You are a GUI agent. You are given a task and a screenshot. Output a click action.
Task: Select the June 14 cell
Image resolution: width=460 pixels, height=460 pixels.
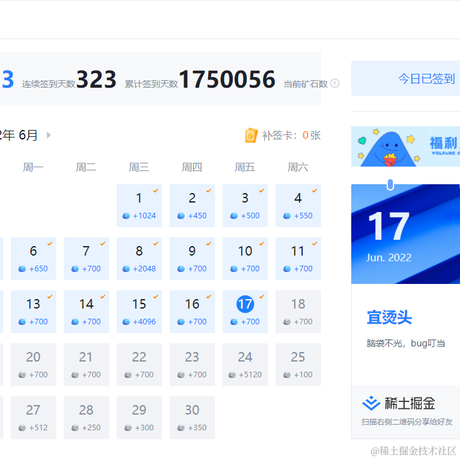[x=86, y=312]
